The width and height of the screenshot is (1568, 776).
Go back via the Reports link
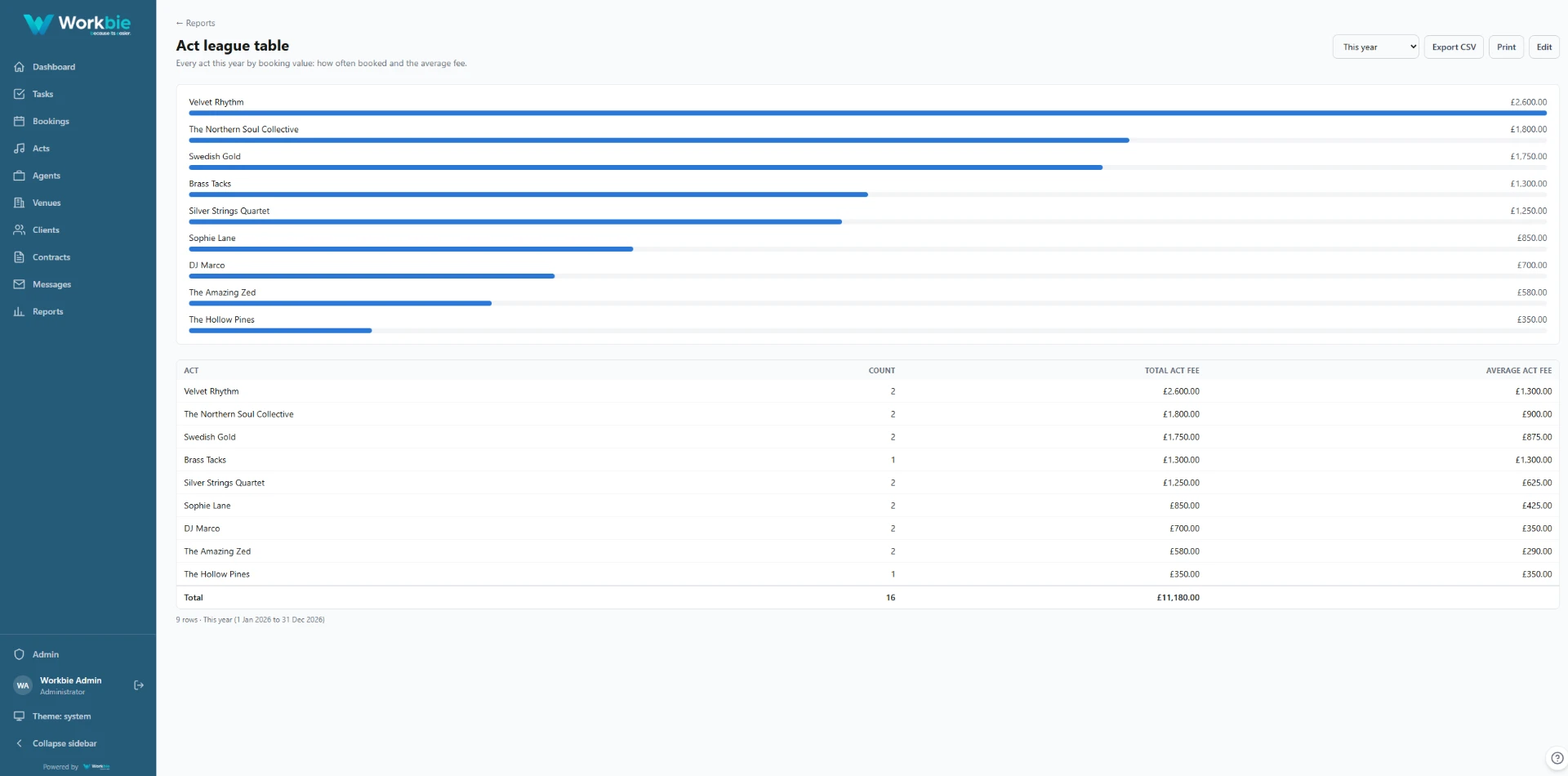pos(195,23)
